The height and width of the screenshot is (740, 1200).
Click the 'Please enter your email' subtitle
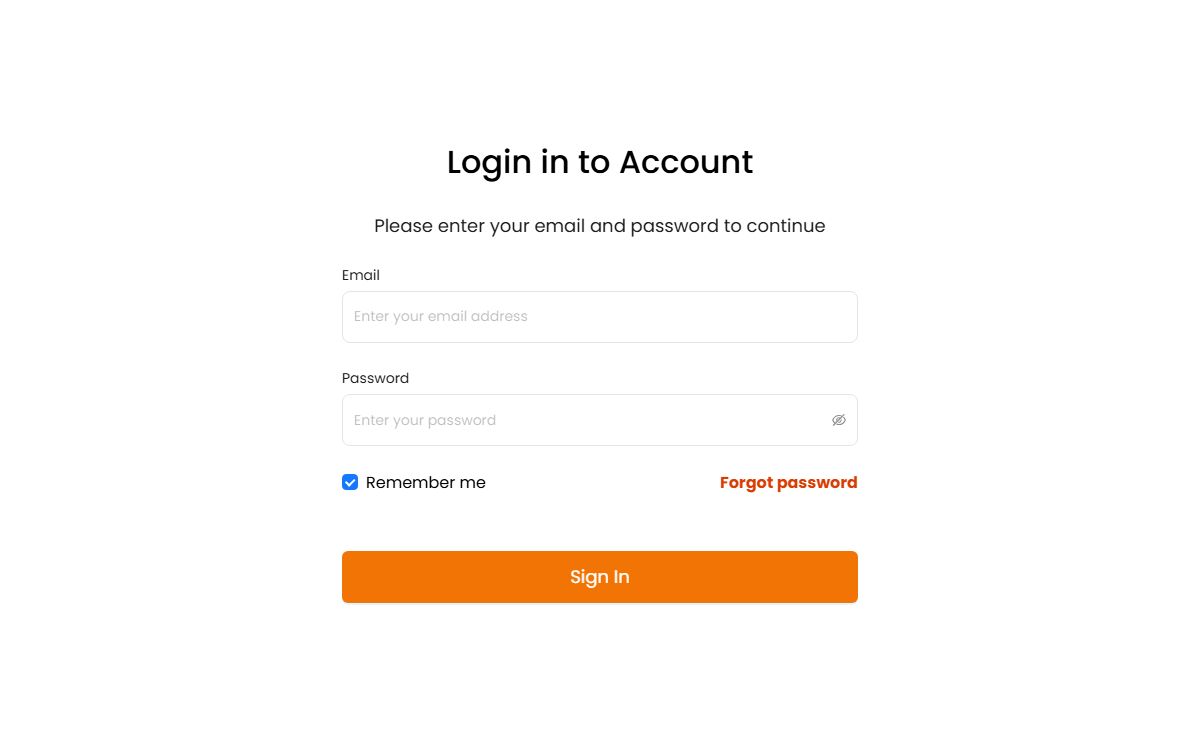click(600, 226)
